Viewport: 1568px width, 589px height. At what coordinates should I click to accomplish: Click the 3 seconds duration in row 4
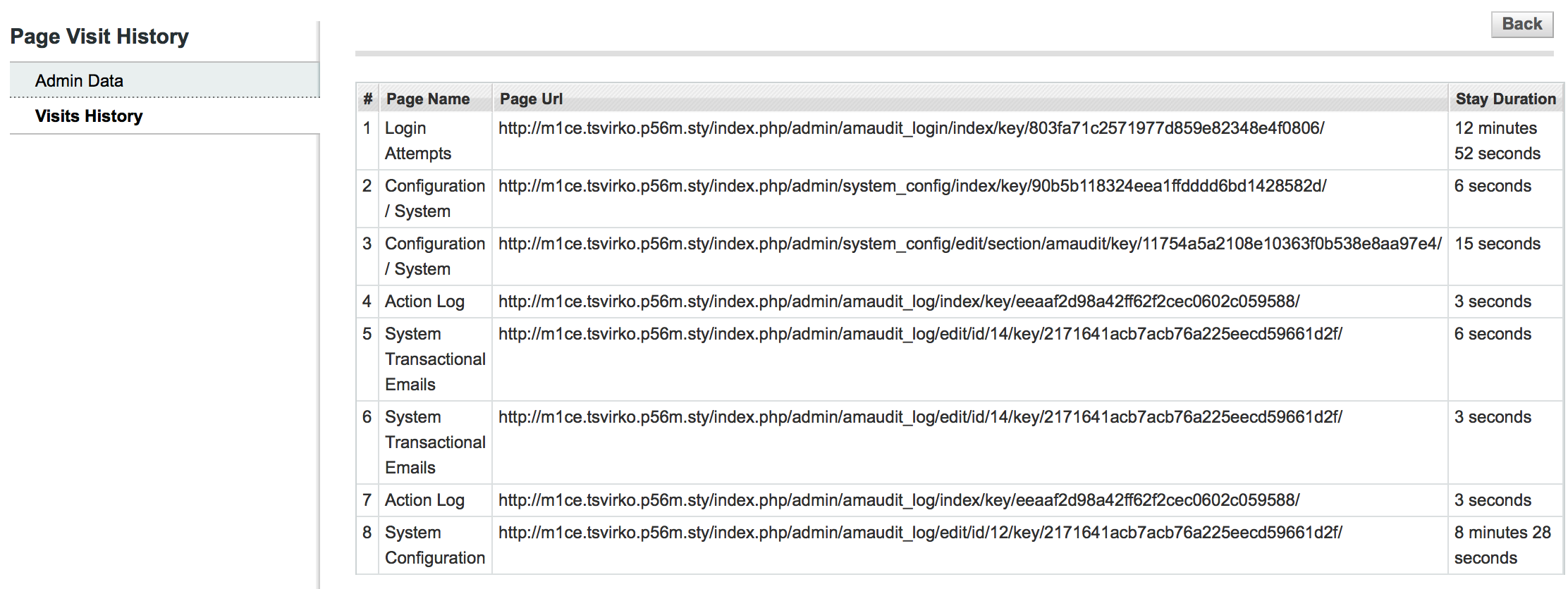pyautogui.click(x=1493, y=302)
